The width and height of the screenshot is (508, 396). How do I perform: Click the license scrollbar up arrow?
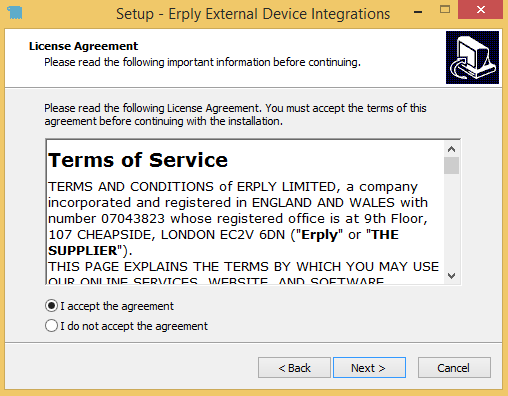tap(451, 149)
